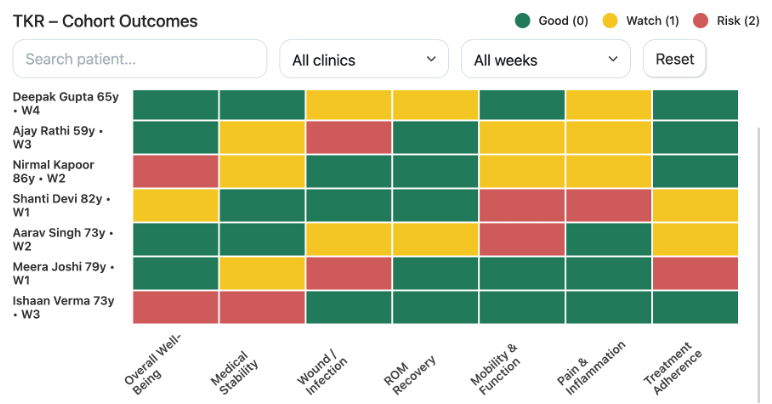Screen dimensions: 772x404
Task: Select Shanti Devi's Mobility & Function cell
Action: (x=522, y=205)
